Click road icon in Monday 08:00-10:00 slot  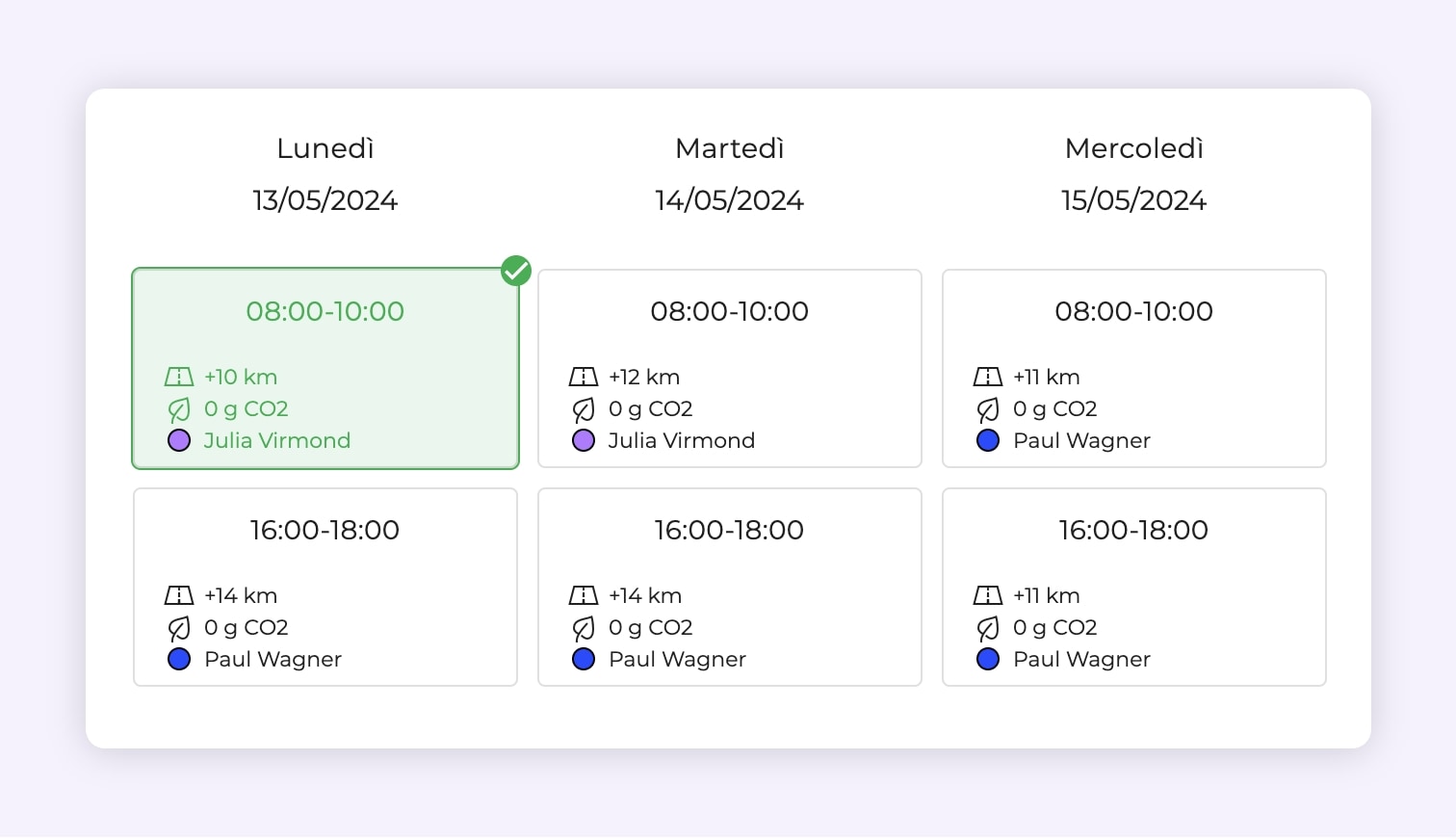click(179, 377)
